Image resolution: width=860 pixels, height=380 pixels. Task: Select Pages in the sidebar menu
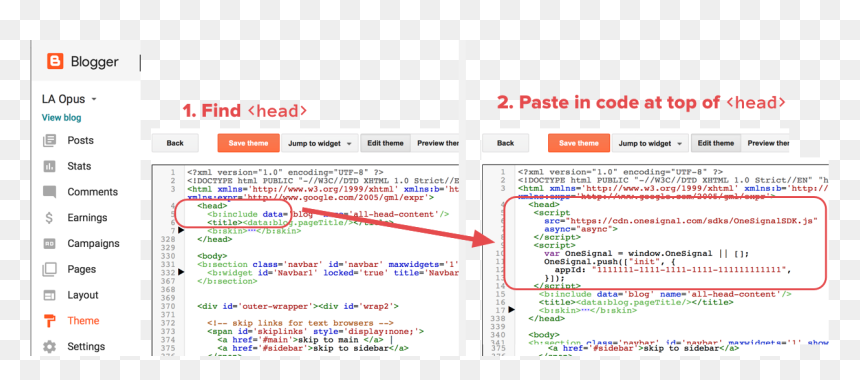click(81, 269)
